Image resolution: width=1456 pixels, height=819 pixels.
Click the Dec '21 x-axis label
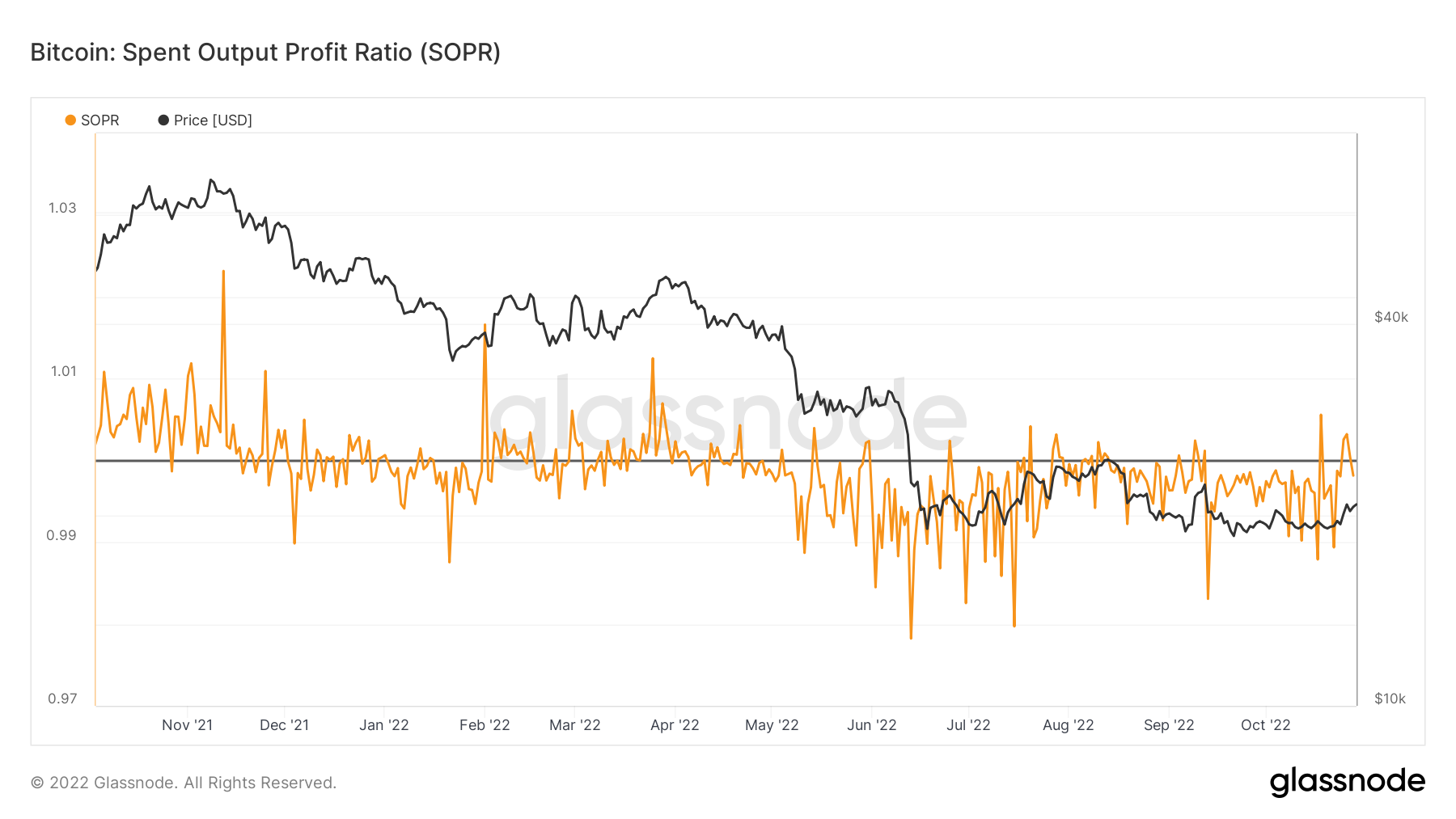click(284, 725)
